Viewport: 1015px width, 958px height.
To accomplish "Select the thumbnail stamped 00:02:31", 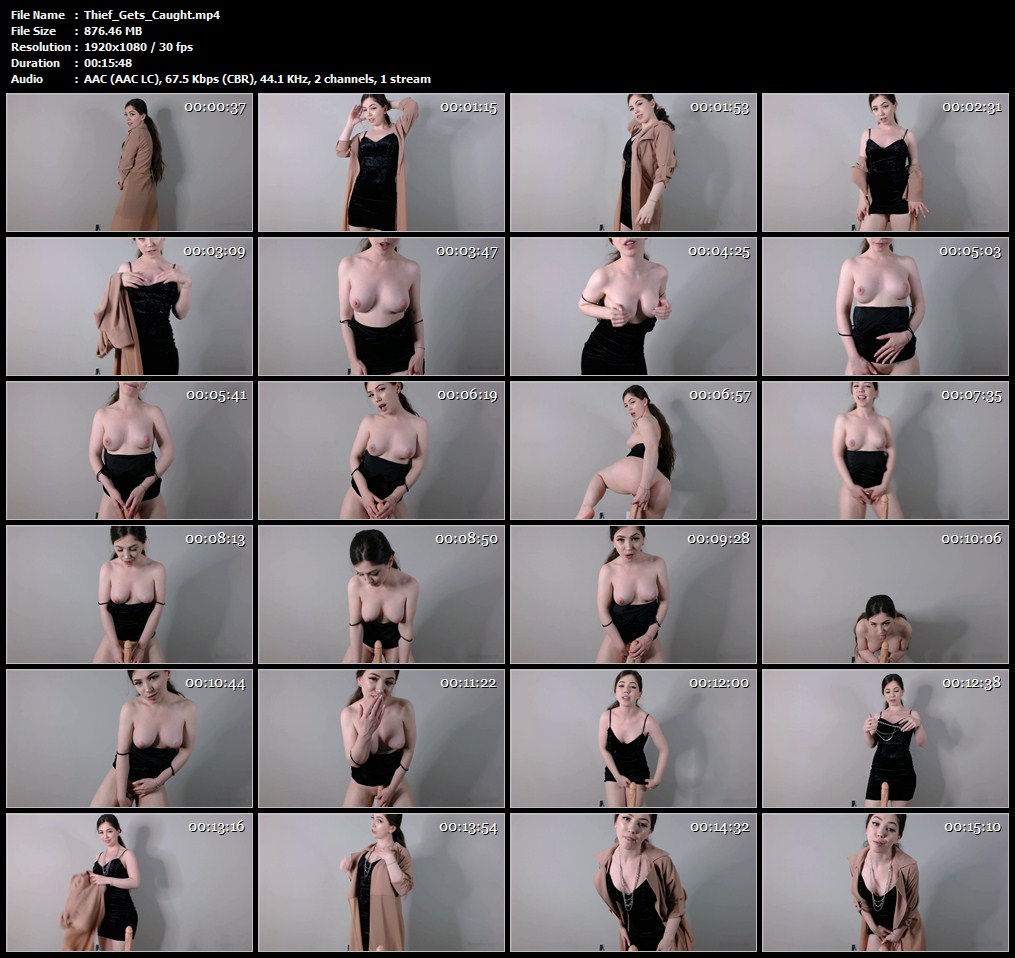I will pyautogui.click(x=885, y=162).
